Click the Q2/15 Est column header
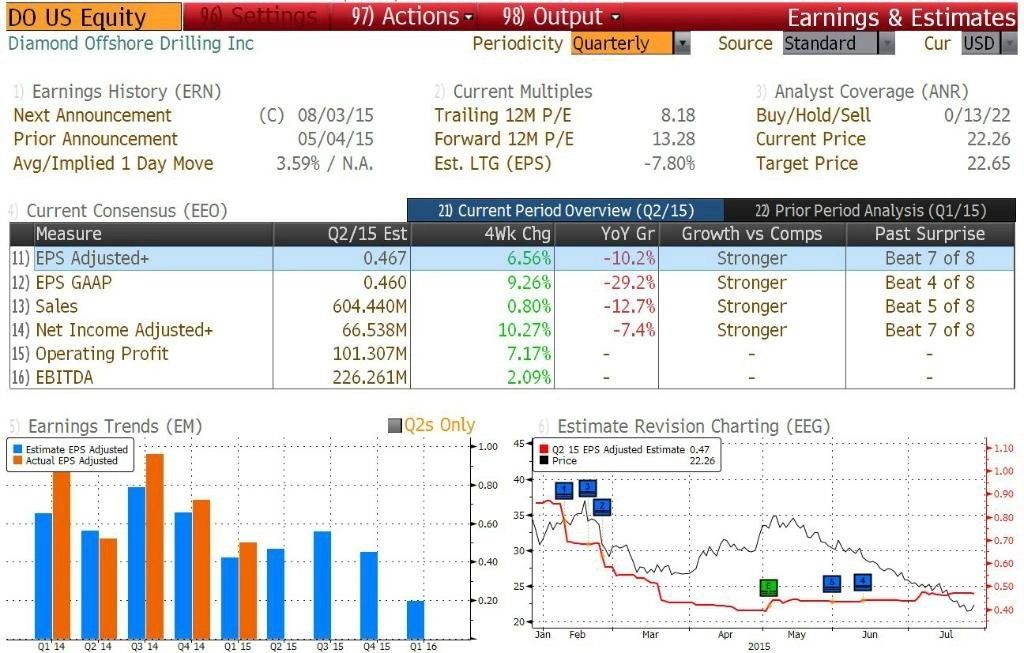 (342, 234)
